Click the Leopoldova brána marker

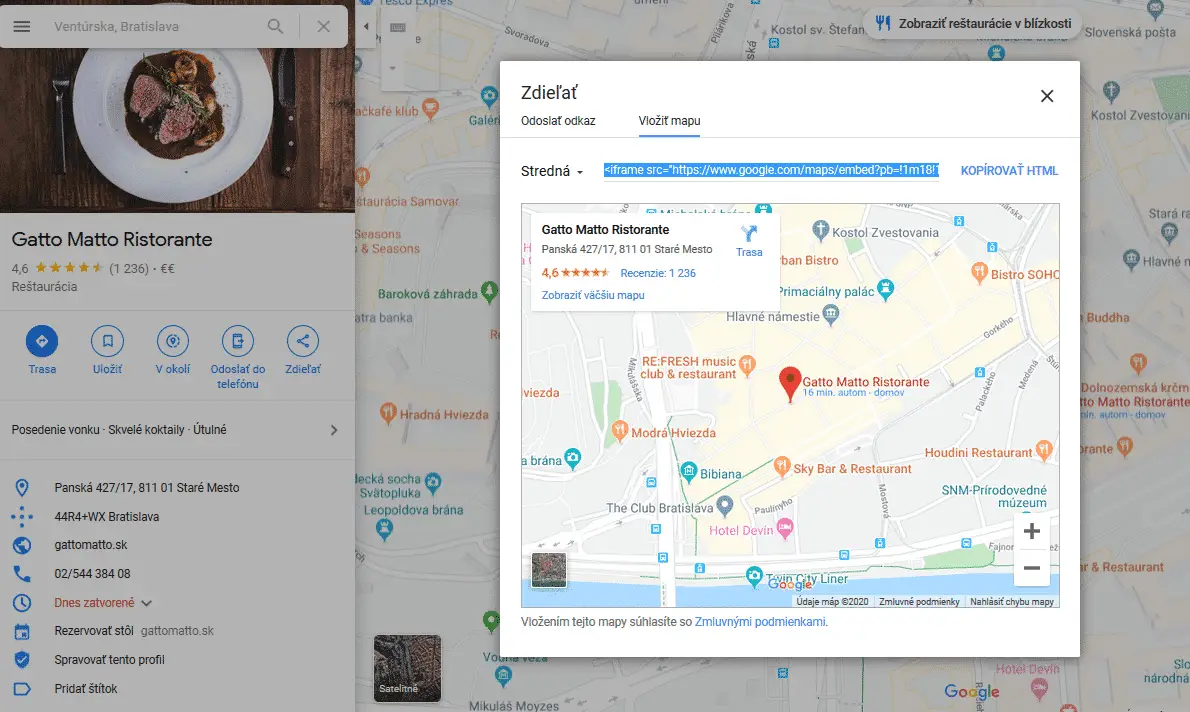point(385,529)
